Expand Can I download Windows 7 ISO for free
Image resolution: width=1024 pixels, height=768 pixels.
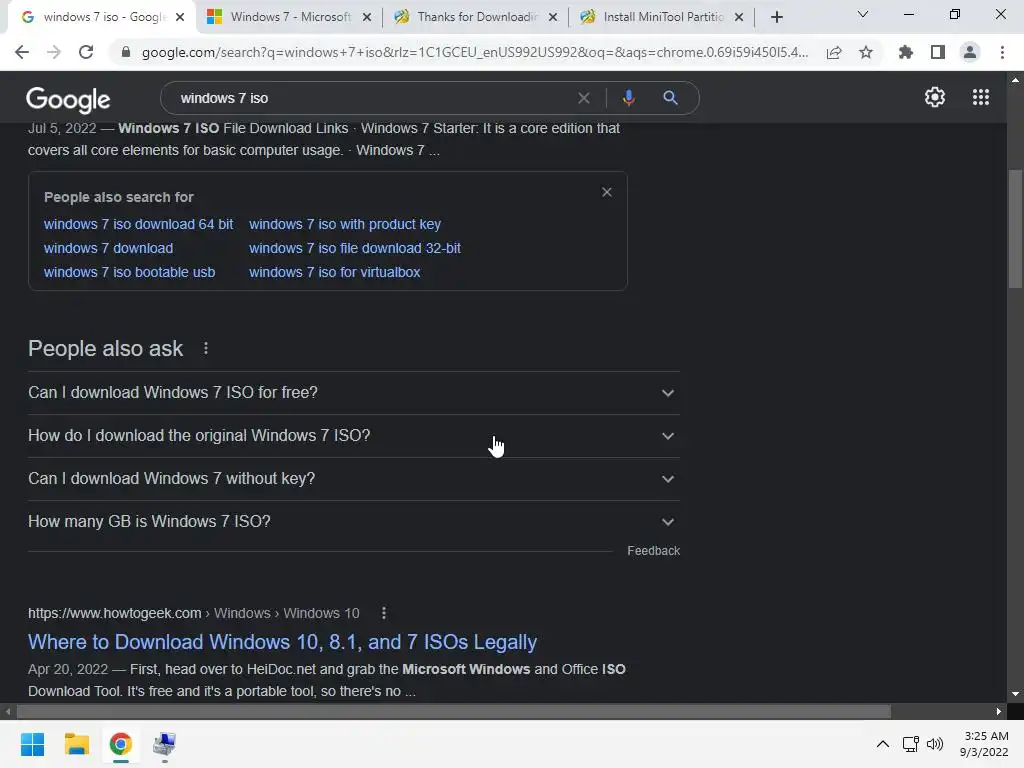click(x=354, y=392)
